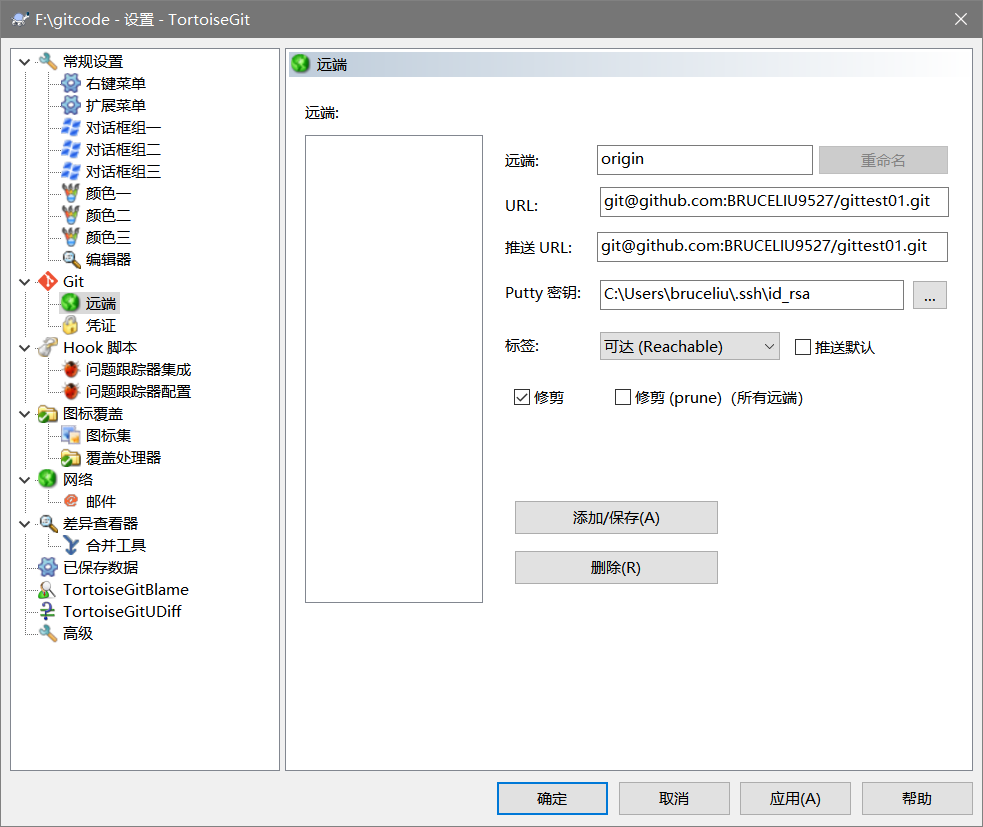
Task: Click the green globe icon beside 远端 in tree
Action: click(71, 303)
